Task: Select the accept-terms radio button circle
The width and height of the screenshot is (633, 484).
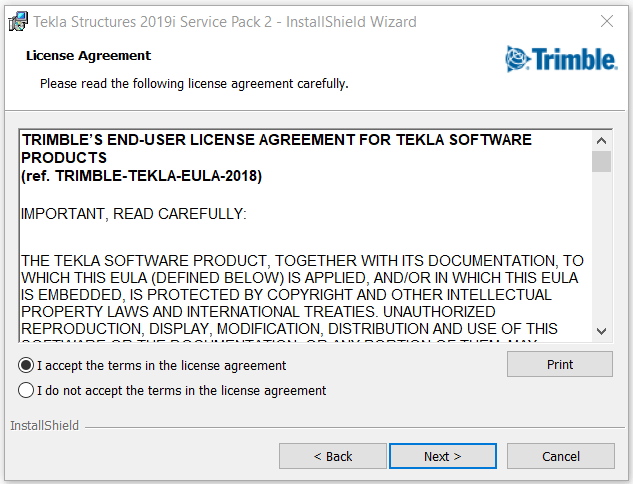Action: click(x=26, y=365)
